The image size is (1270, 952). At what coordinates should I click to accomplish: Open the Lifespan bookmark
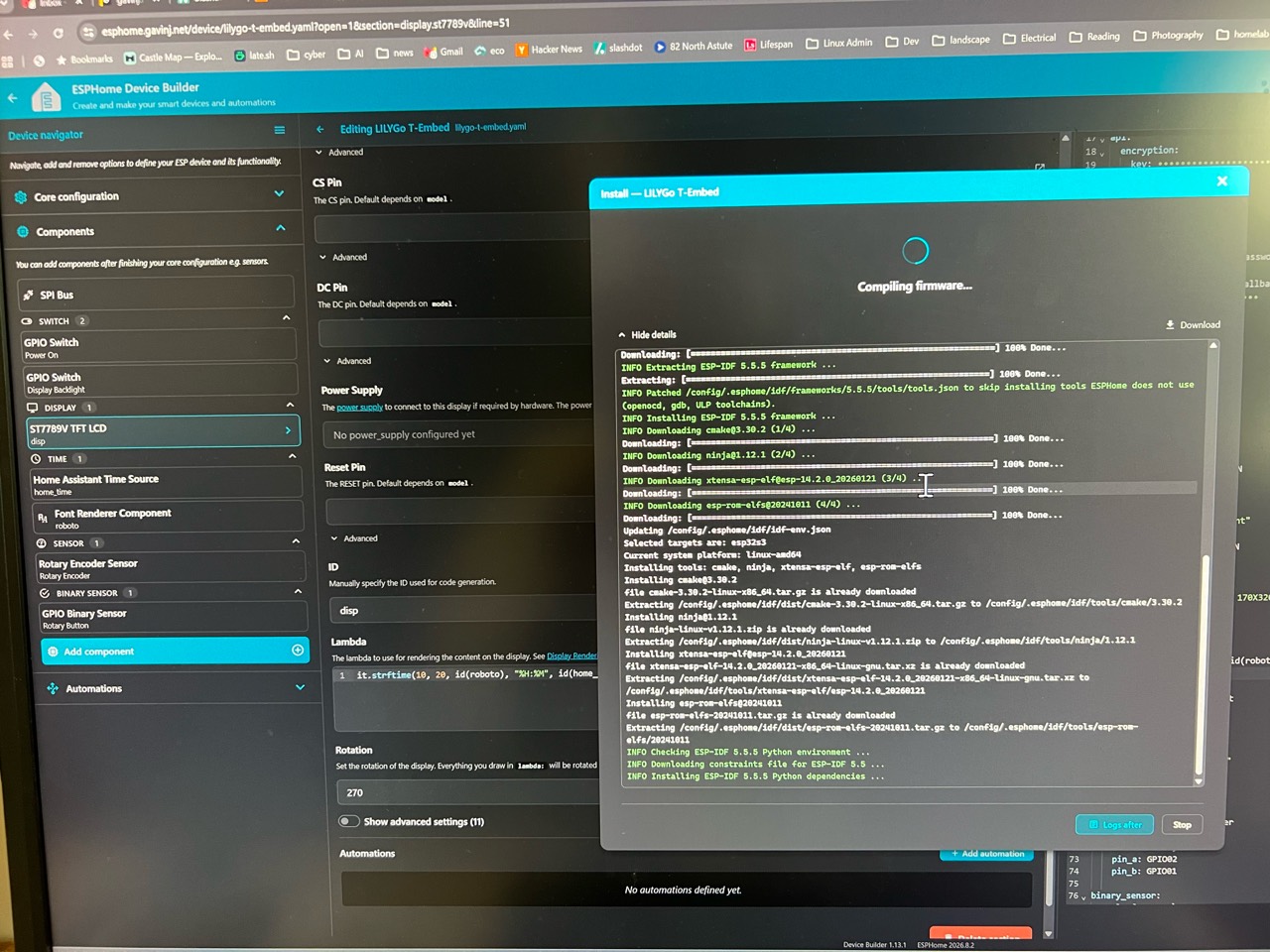pyautogui.click(x=769, y=45)
